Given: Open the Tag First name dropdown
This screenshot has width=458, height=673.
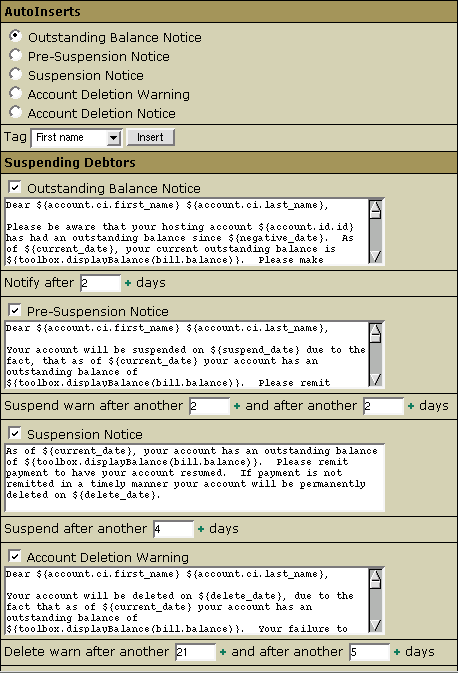Looking at the screenshot, I should [x=77, y=138].
